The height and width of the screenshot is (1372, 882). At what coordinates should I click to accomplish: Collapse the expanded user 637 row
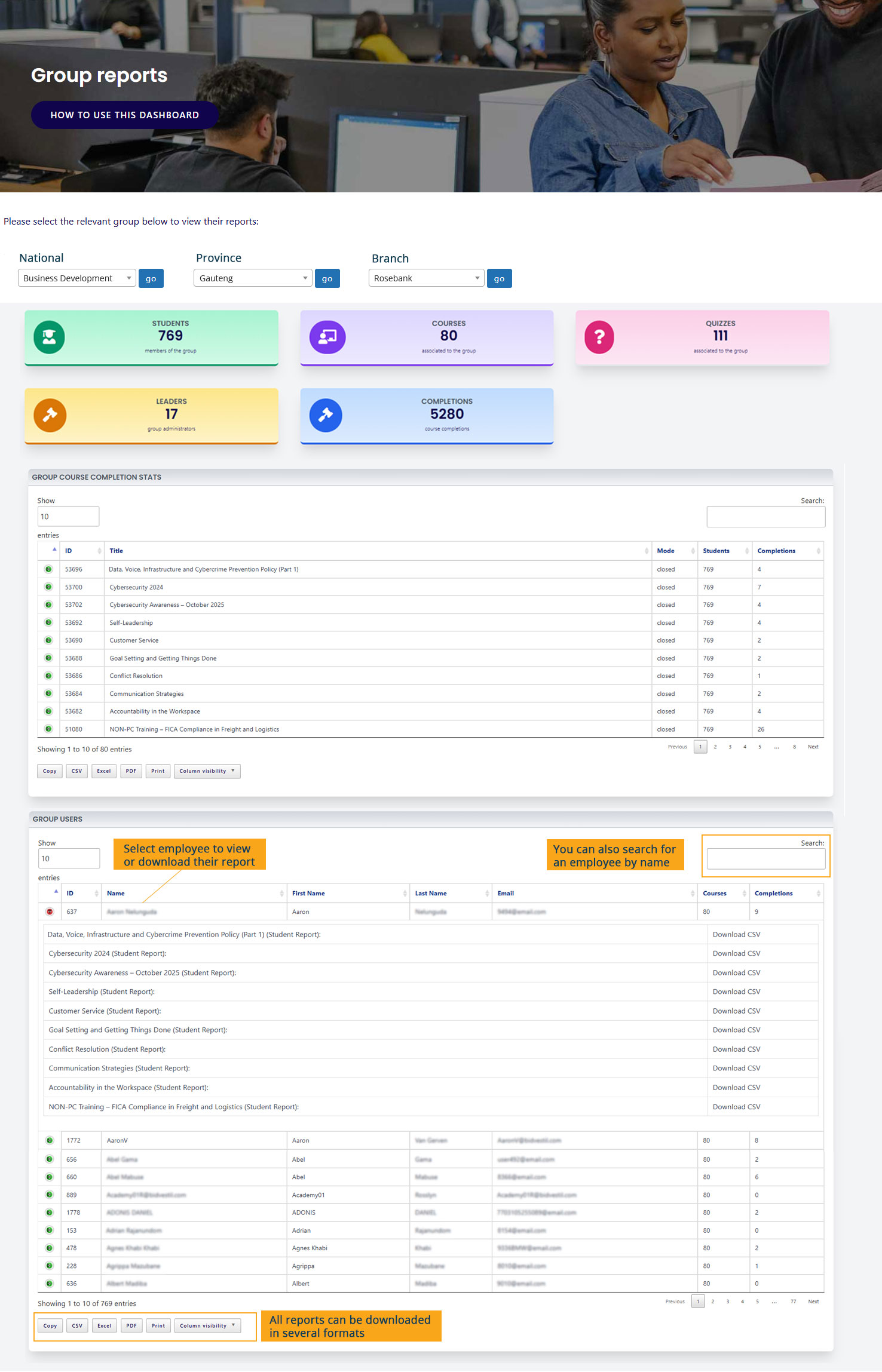click(50, 911)
